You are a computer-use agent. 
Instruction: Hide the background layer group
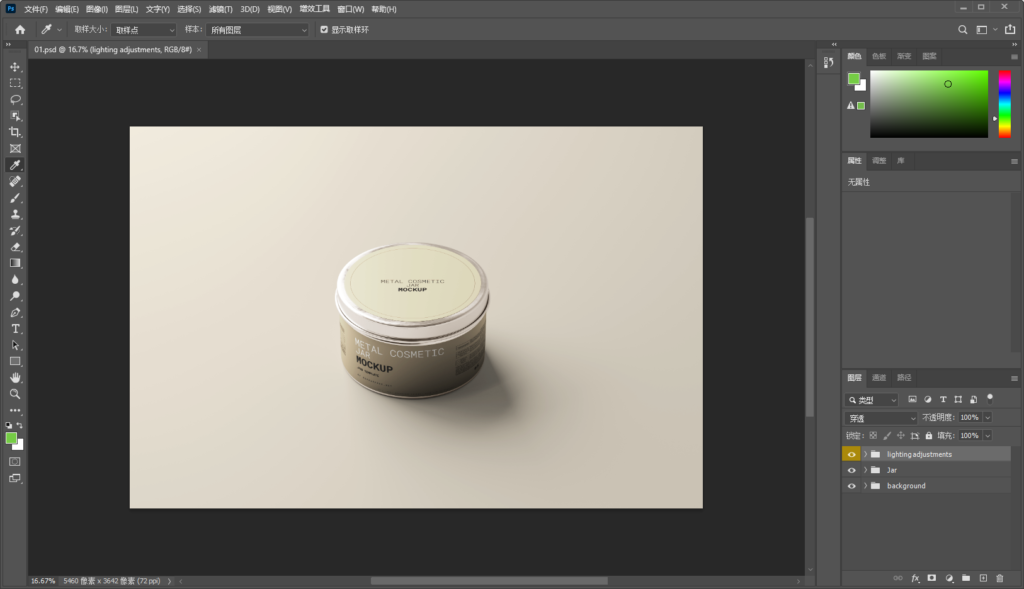[x=851, y=486]
